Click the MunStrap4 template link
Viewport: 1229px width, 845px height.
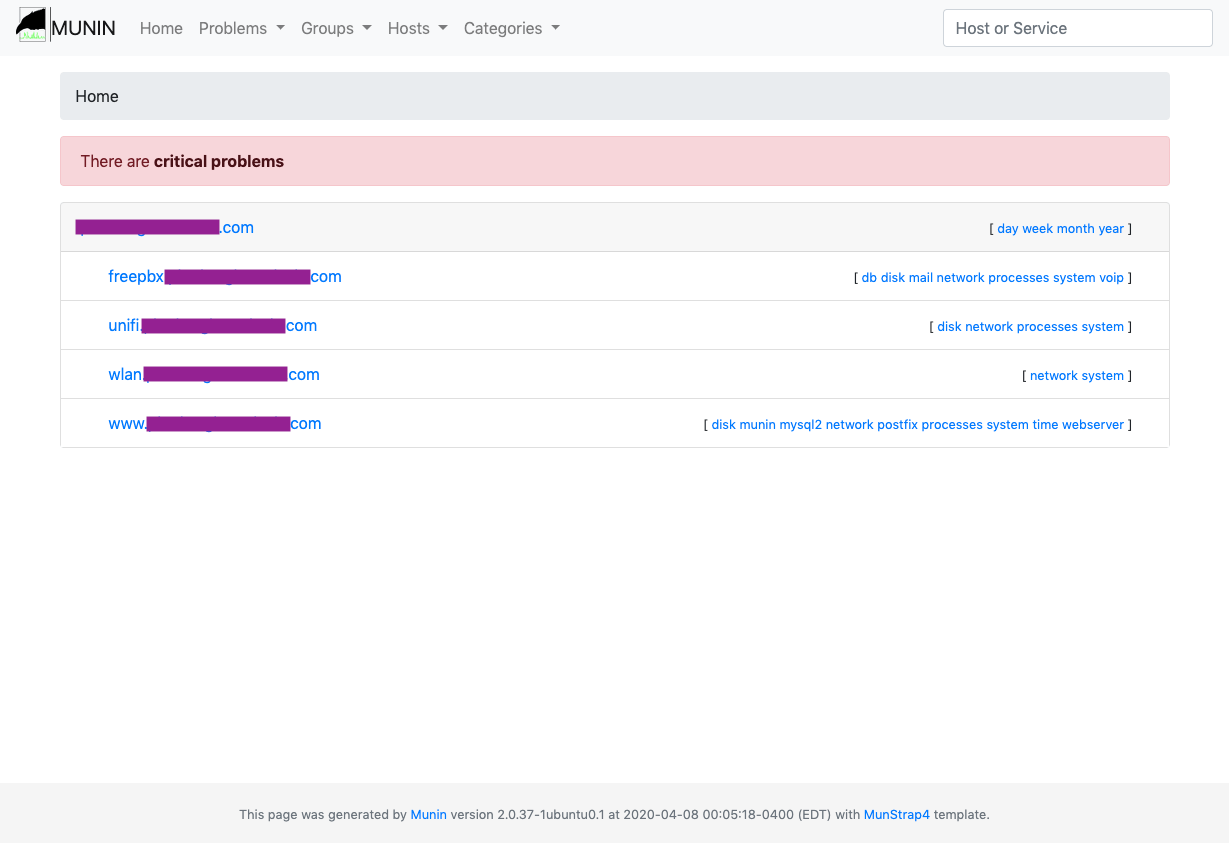point(896,815)
